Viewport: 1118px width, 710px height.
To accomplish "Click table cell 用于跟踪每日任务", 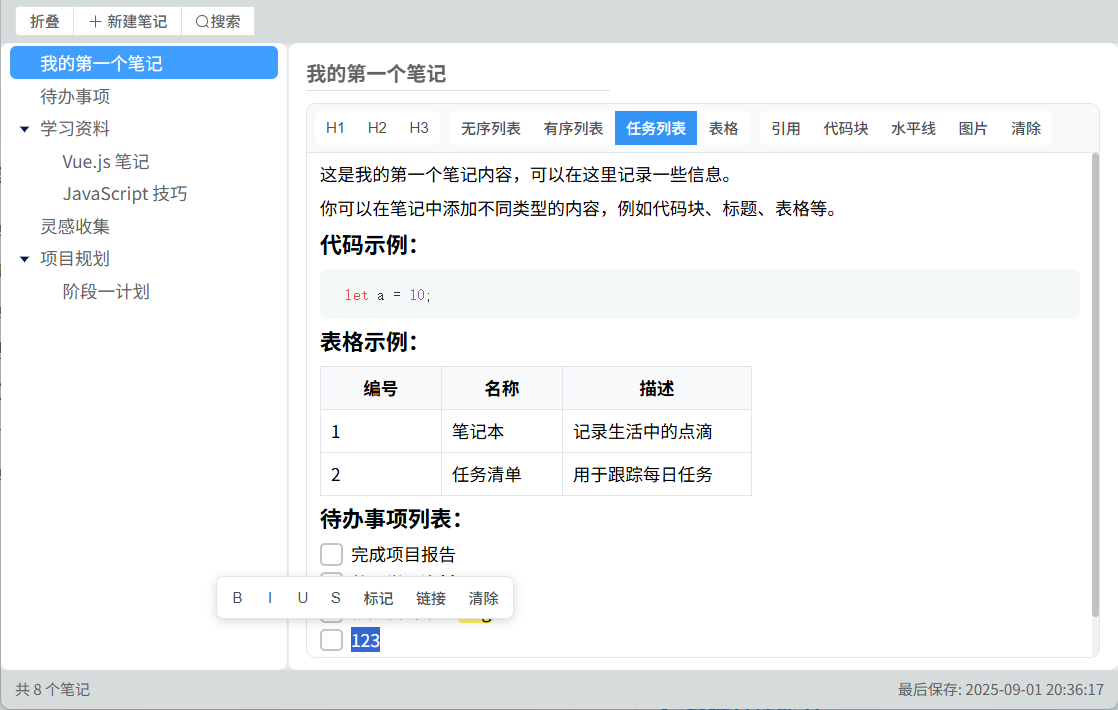I will coord(657,474).
